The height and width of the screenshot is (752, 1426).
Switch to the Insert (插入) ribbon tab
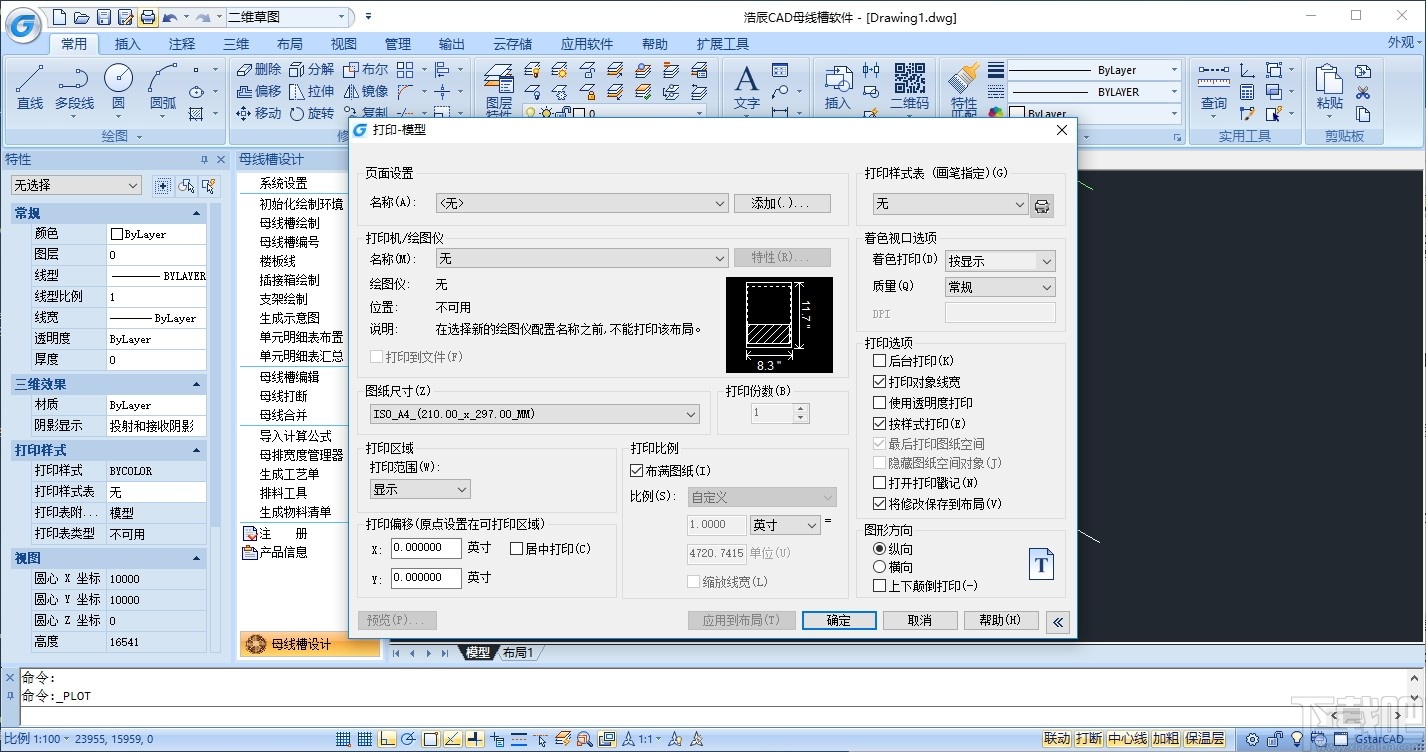[128, 44]
